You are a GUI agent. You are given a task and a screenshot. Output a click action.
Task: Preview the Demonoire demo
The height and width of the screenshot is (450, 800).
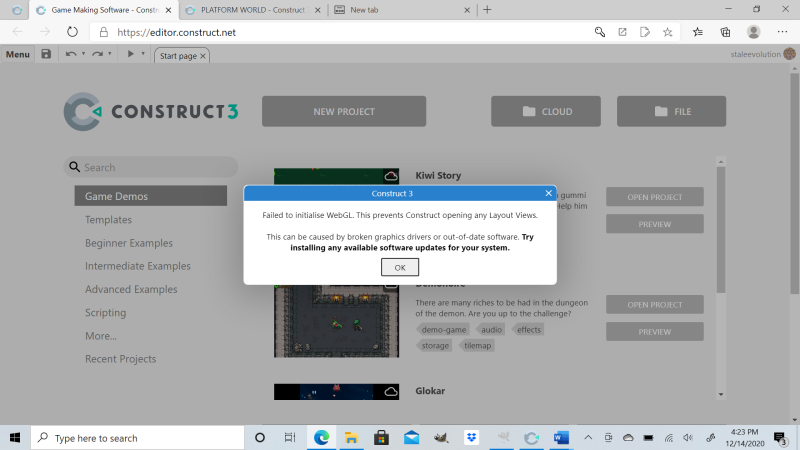pos(655,332)
